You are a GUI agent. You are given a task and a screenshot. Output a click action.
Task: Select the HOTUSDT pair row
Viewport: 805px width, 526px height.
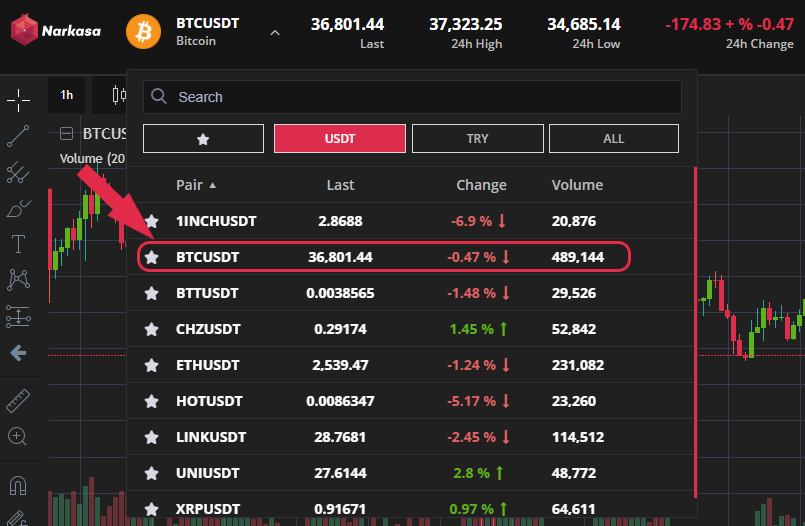click(x=410, y=401)
